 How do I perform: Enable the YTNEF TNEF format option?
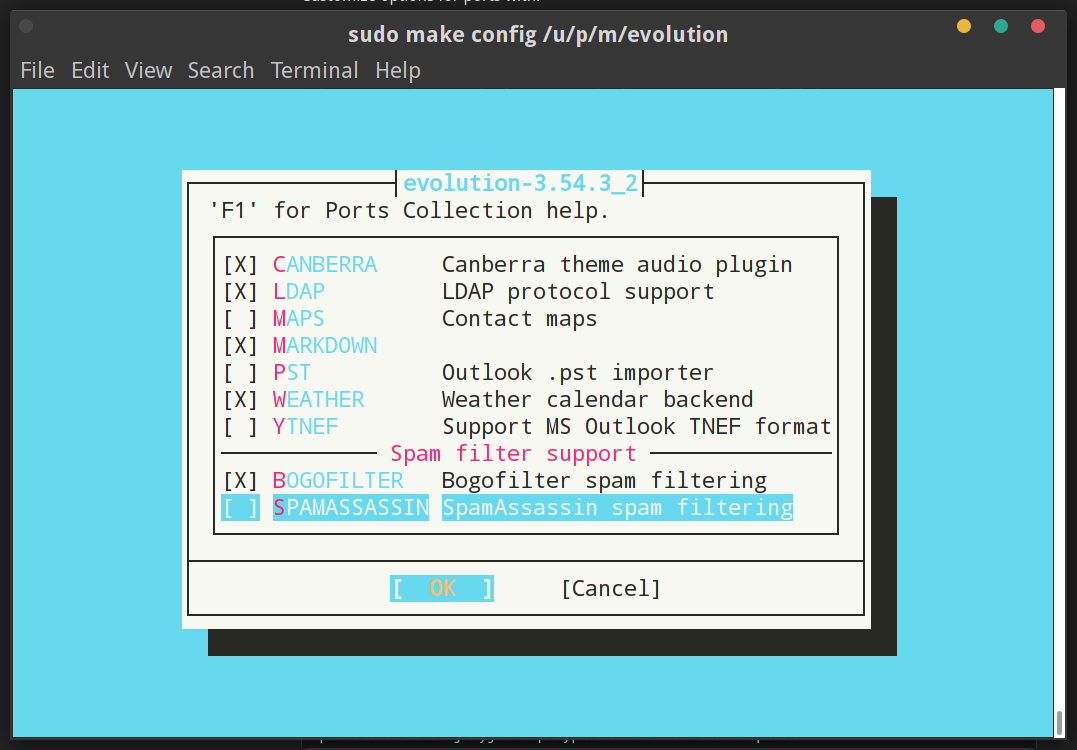(240, 427)
